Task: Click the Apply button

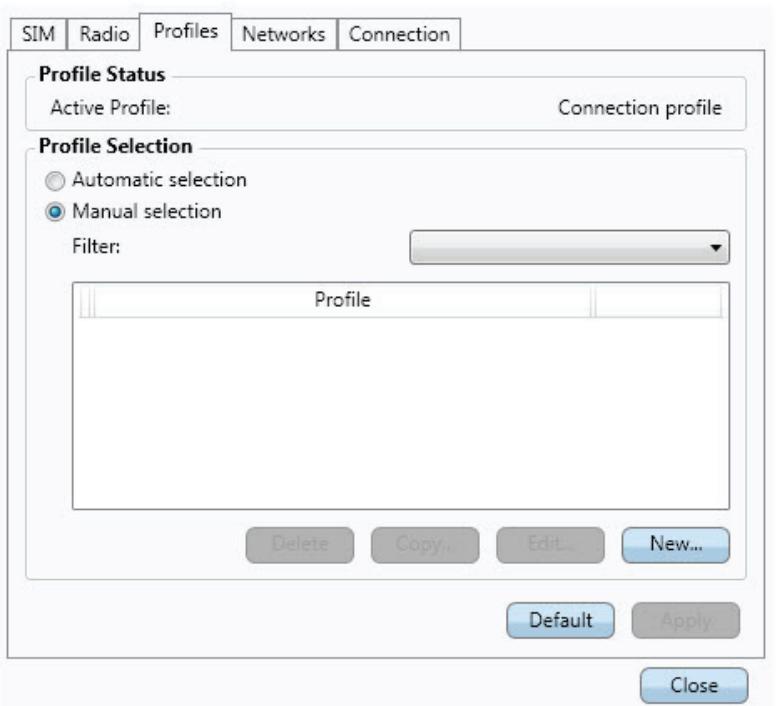Action: pos(686,620)
